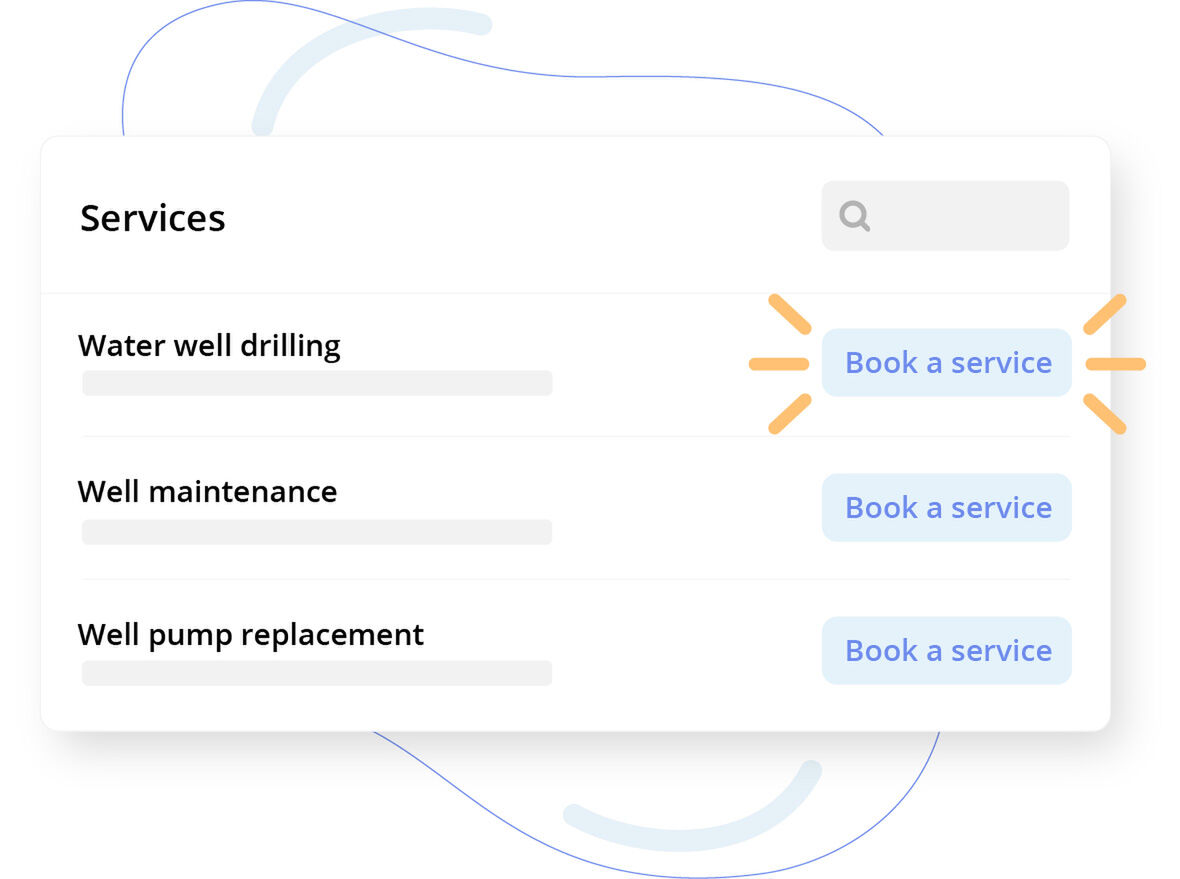The image size is (1180, 879).
Task: Click the lower-left orange highlight ray
Action: 789,414
